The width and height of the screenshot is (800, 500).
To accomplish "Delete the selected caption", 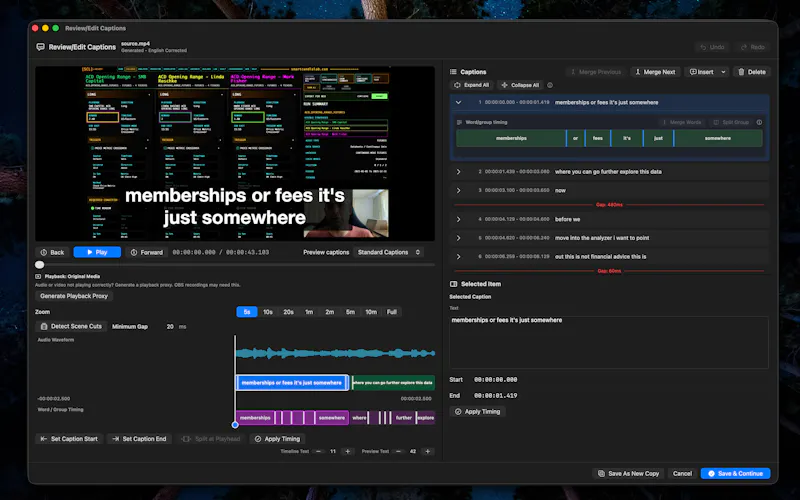I will tap(752, 72).
